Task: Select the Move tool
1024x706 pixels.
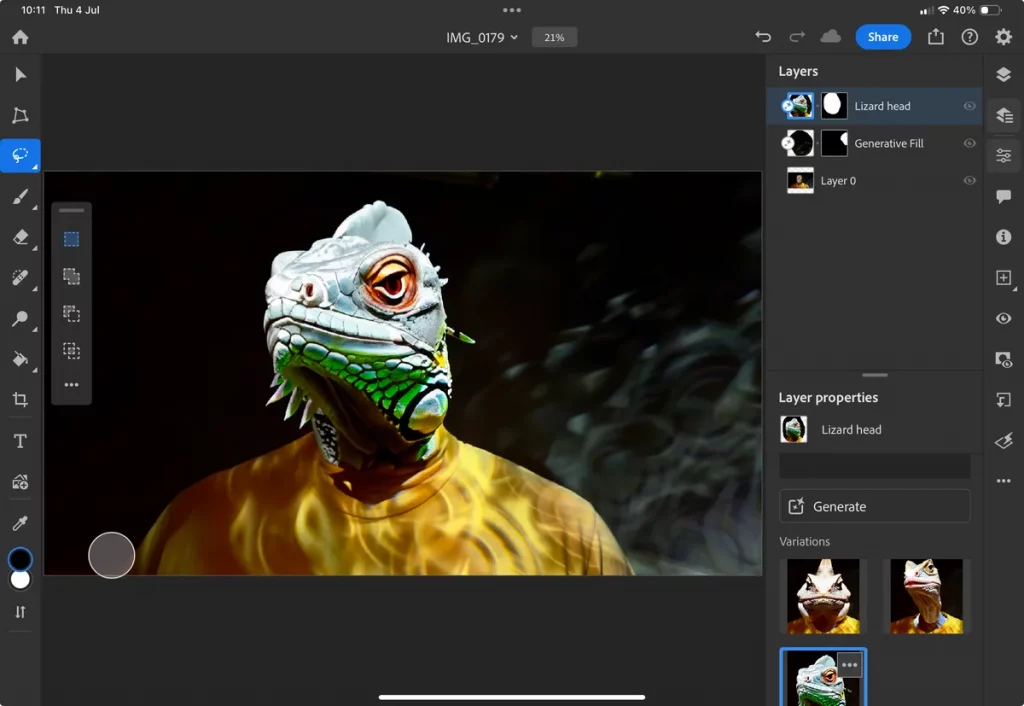Action: [20, 74]
